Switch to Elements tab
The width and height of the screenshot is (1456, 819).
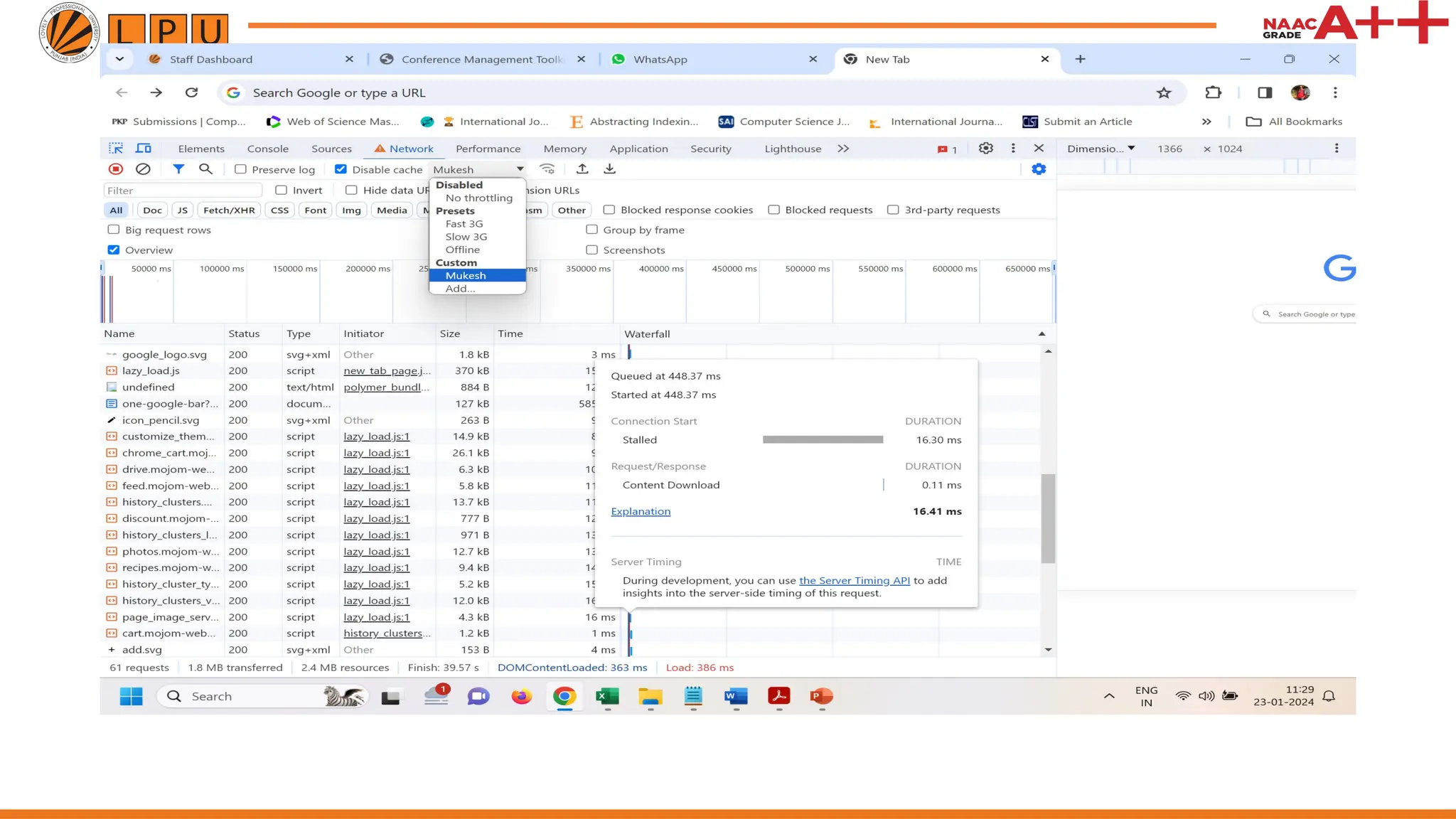pyautogui.click(x=201, y=149)
